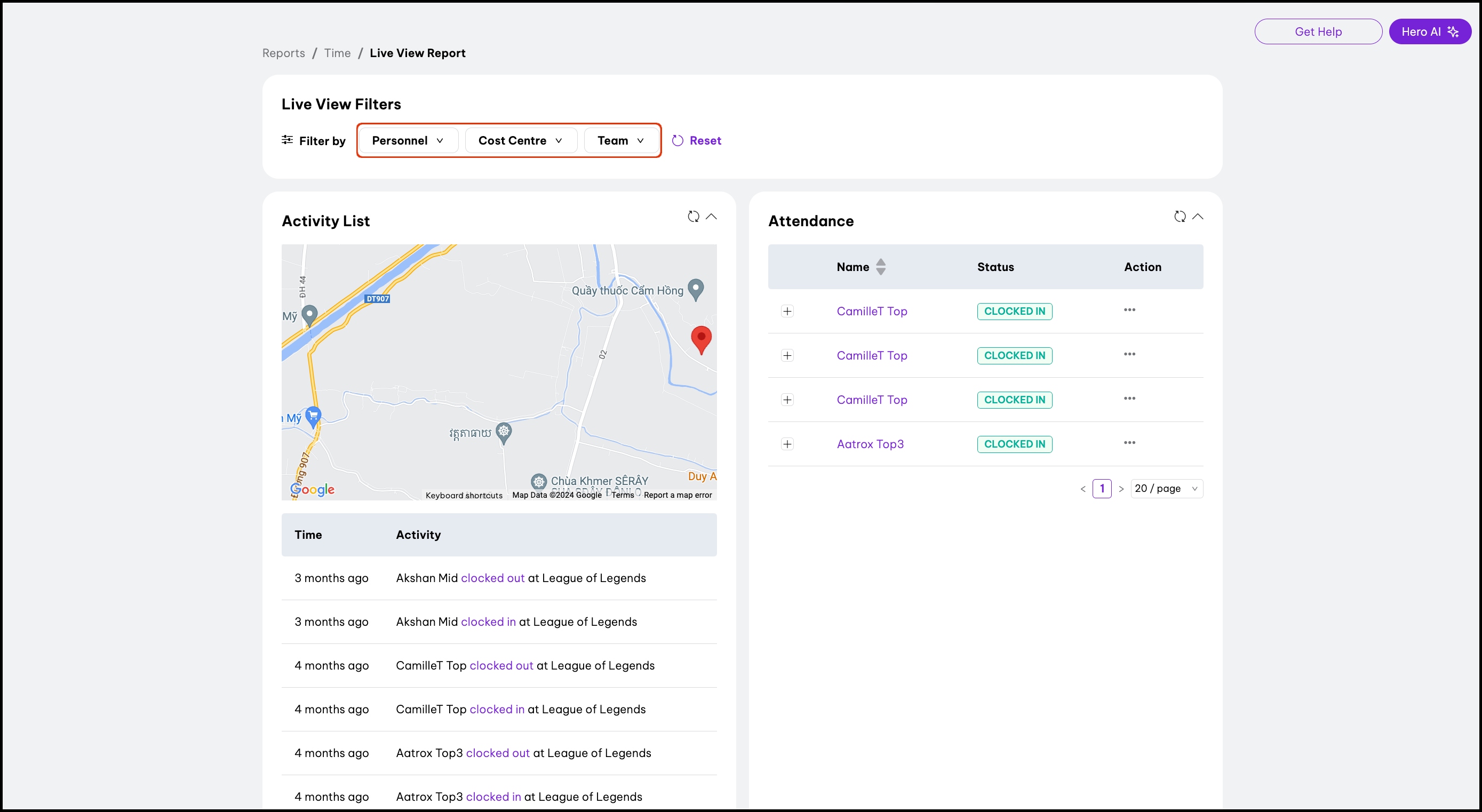The height and width of the screenshot is (812, 1482).
Task: Reset the live view filters
Action: [697, 140]
